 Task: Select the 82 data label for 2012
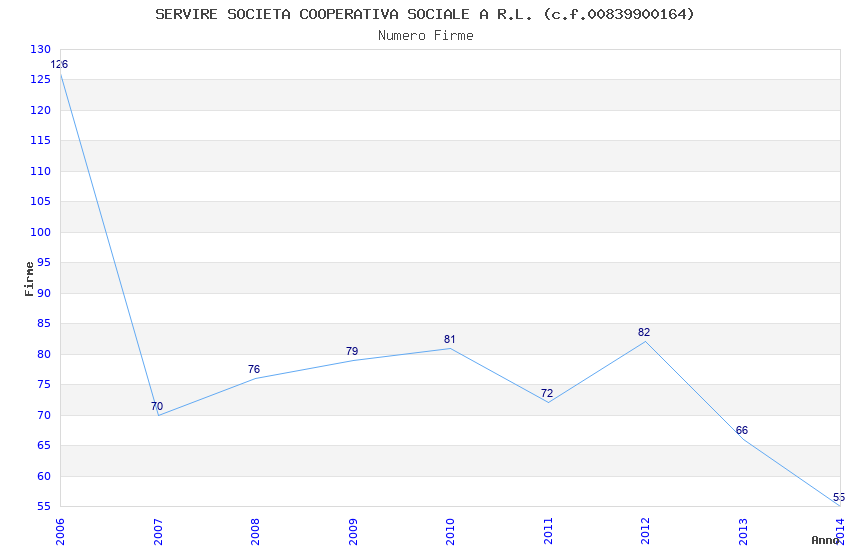[x=644, y=332]
